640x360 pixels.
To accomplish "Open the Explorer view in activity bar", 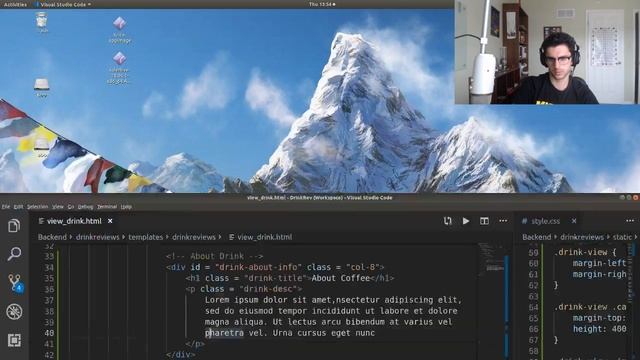I will click(x=14, y=226).
